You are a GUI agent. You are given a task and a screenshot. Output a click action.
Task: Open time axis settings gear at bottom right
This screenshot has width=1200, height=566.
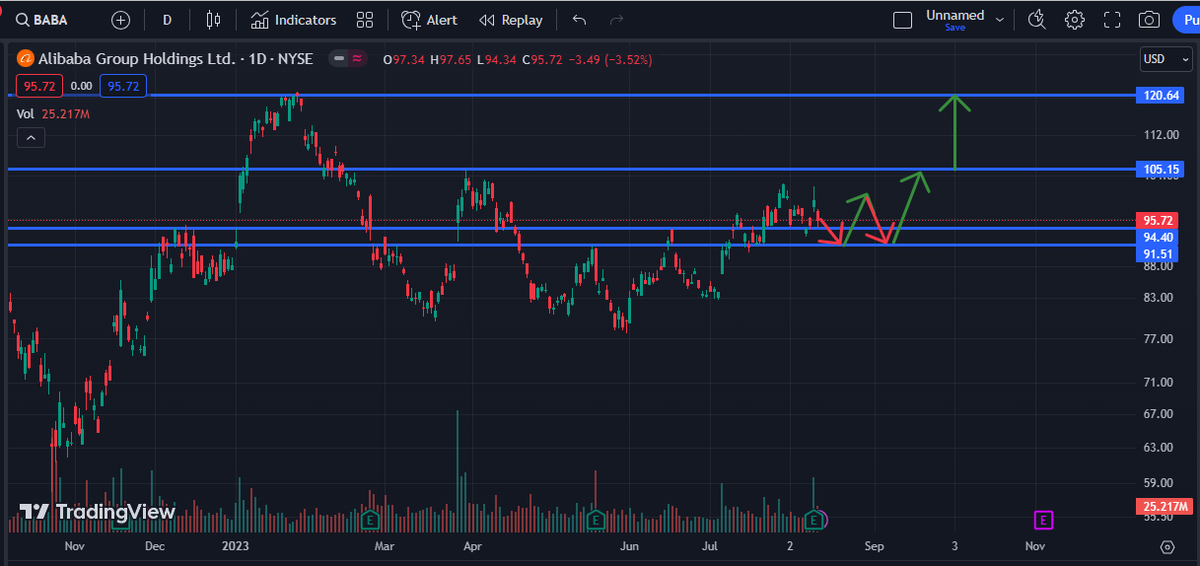1167,547
